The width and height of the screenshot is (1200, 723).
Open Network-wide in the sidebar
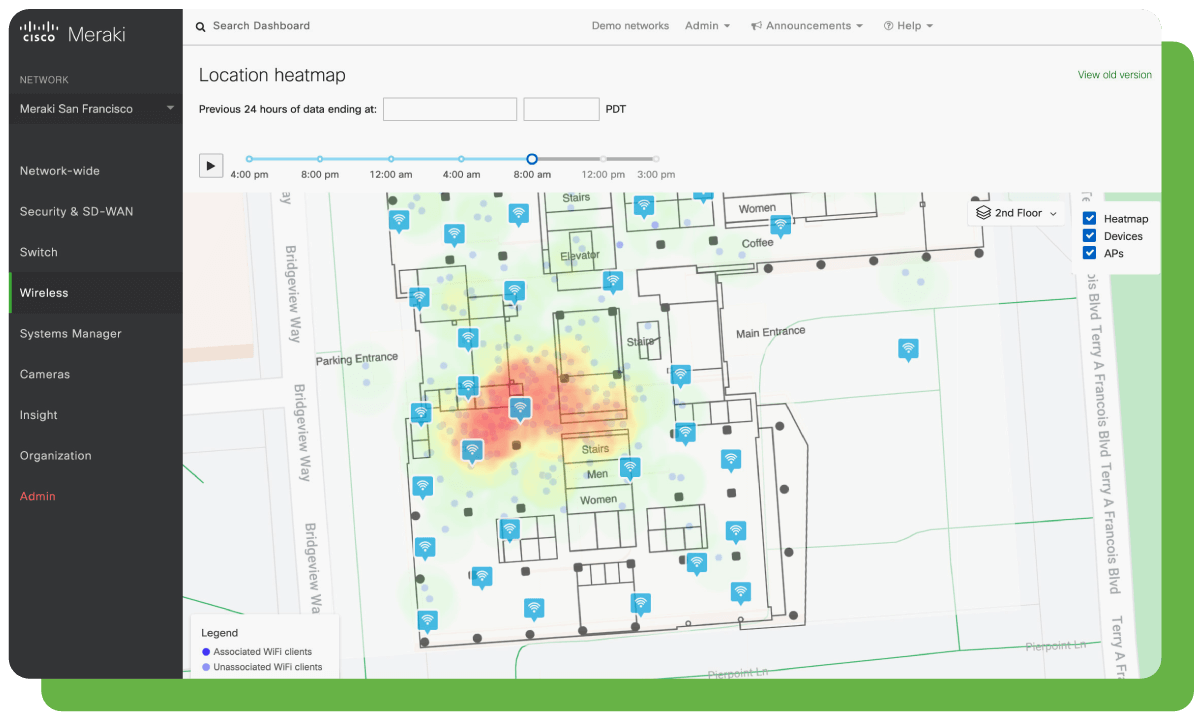point(60,171)
